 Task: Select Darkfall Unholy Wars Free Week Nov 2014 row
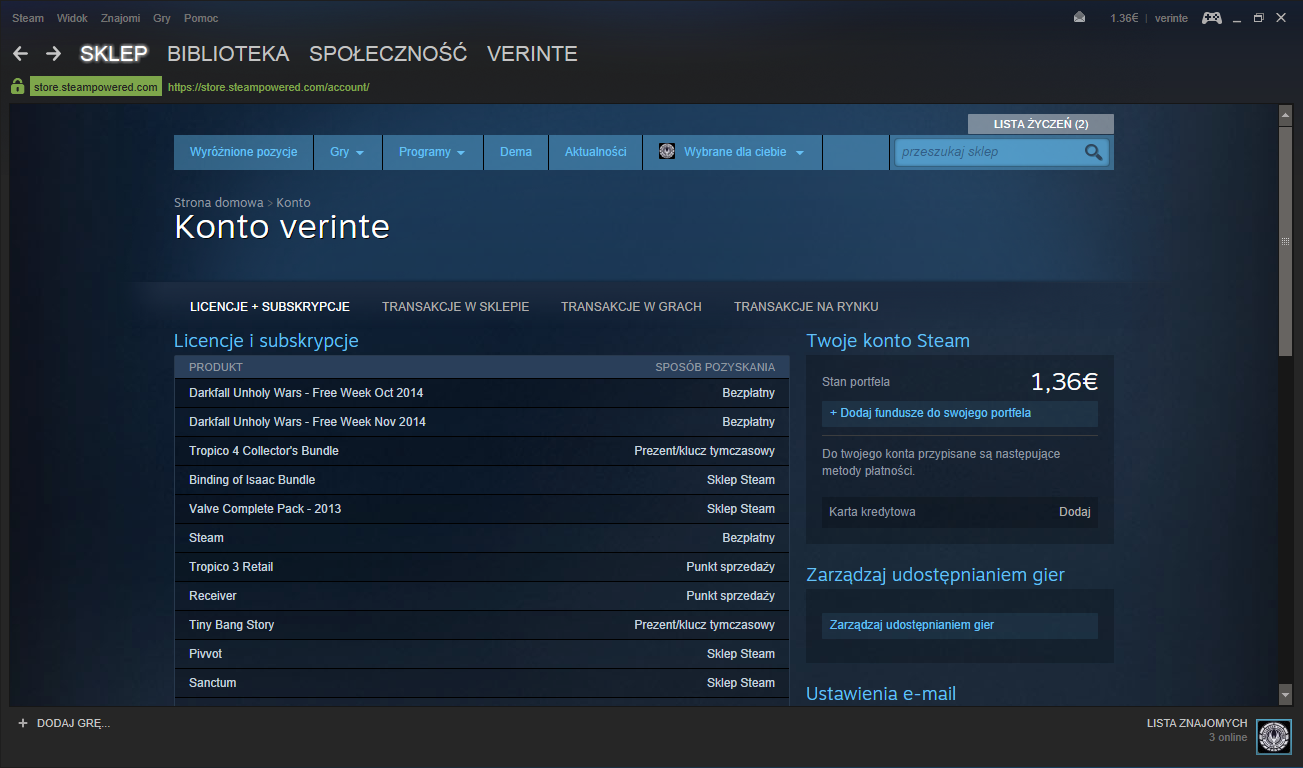(482, 422)
